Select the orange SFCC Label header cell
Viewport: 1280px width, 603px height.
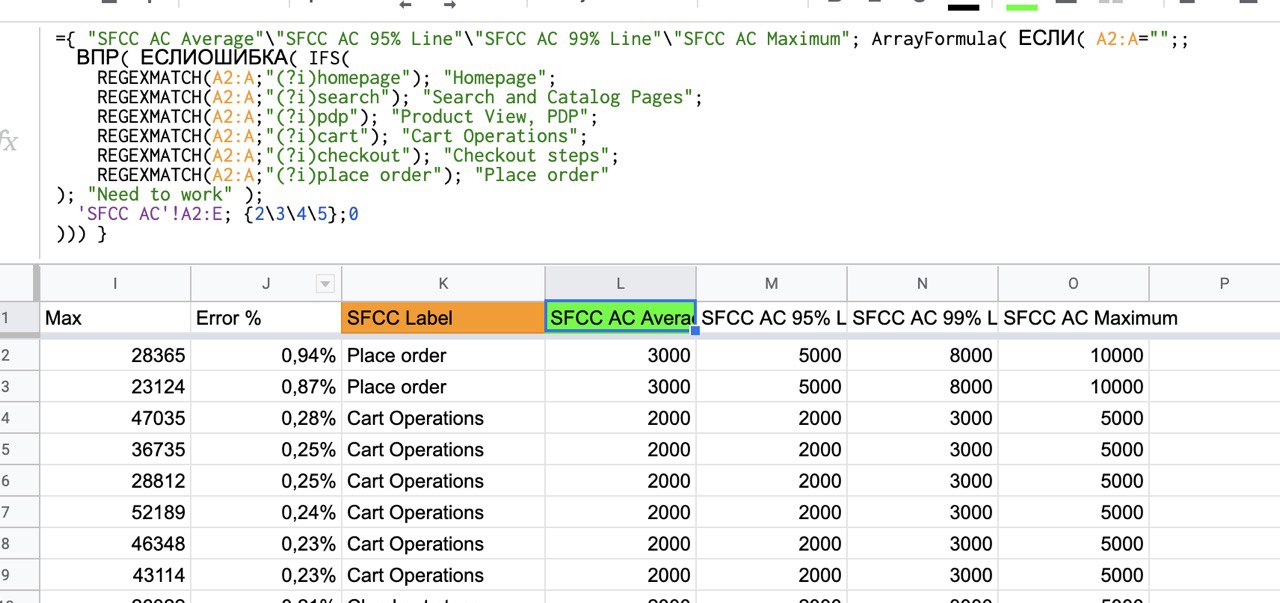(443, 318)
